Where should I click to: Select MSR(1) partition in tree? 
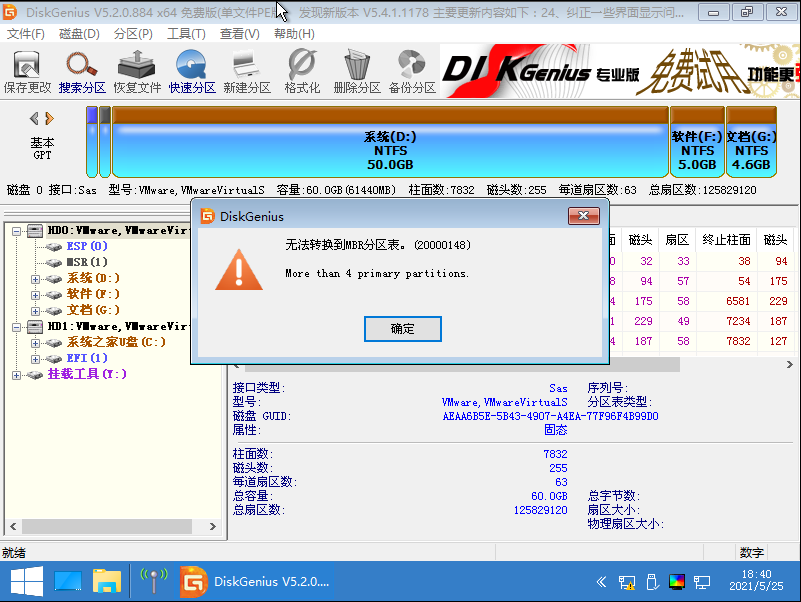87,262
